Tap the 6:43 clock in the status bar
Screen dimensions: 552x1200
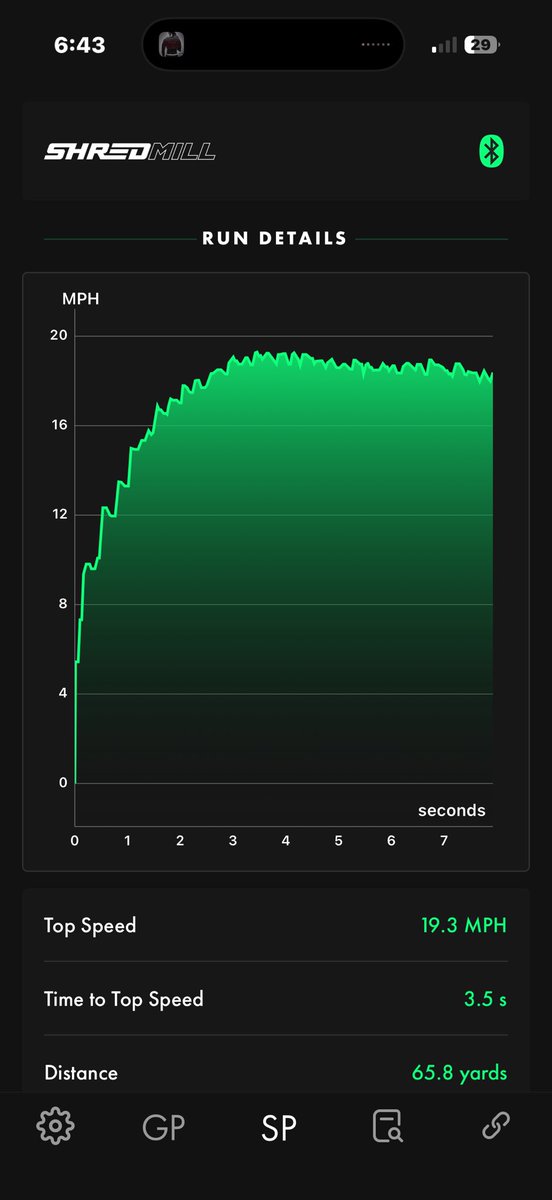[78, 46]
